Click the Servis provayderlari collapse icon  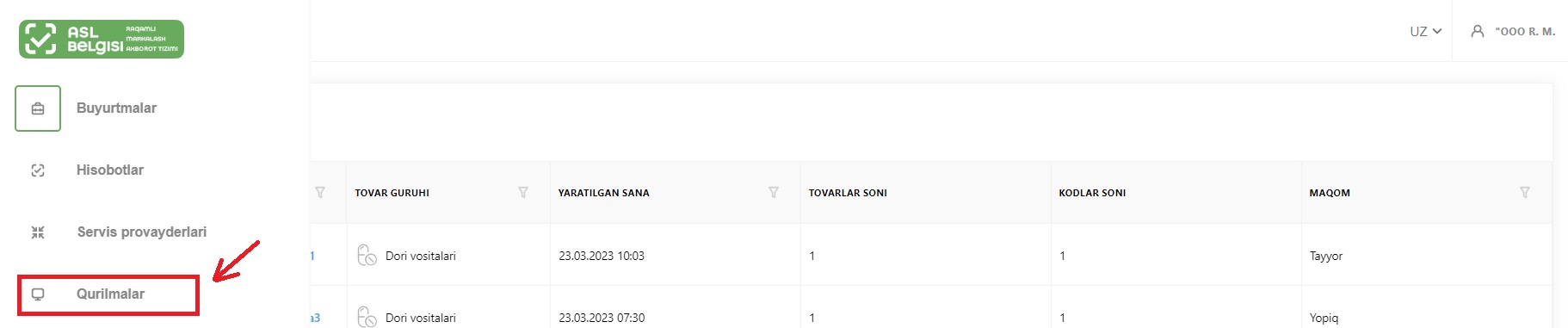pos(38,232)
